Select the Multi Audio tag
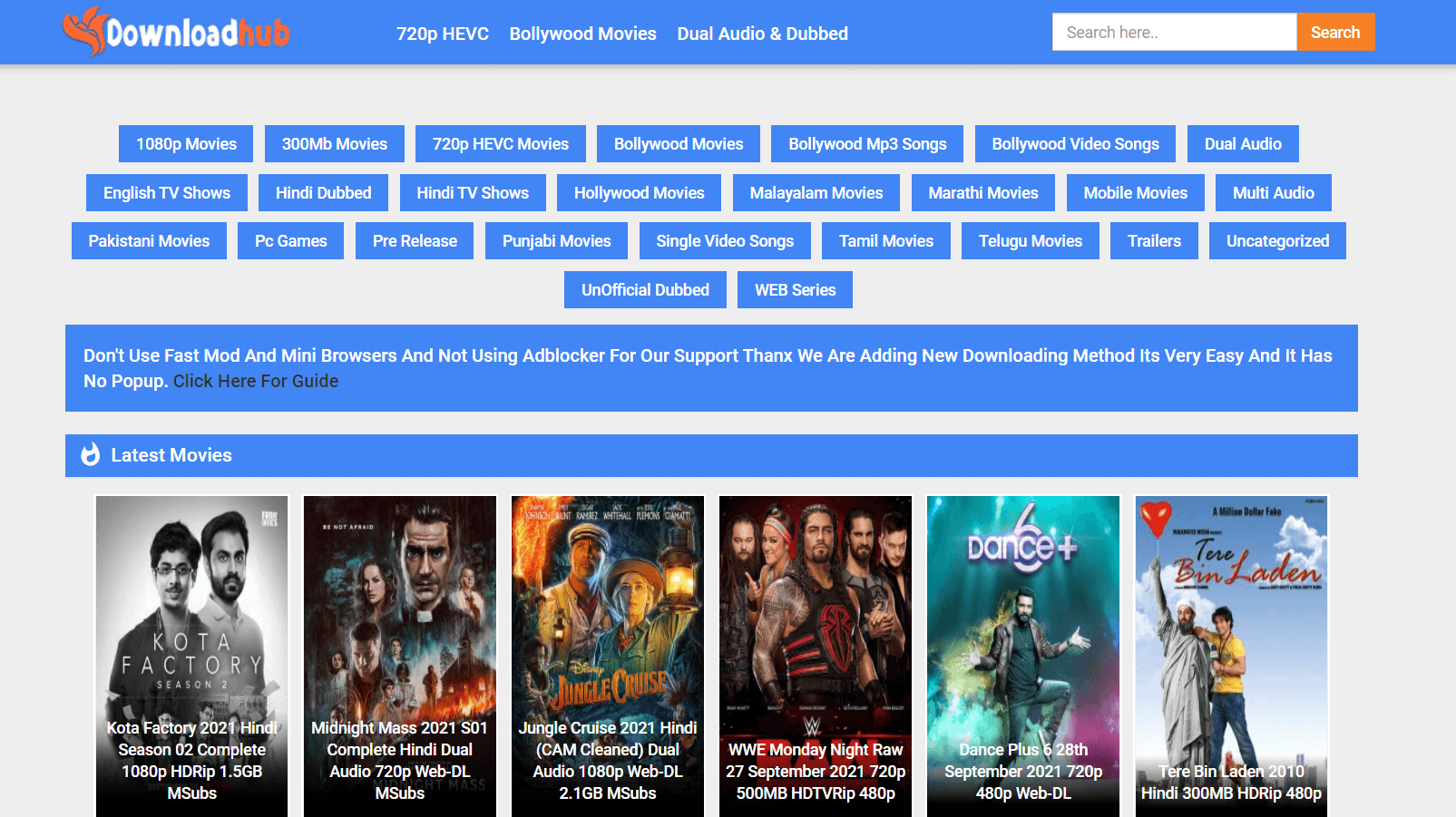 (x=1273, y=193)
